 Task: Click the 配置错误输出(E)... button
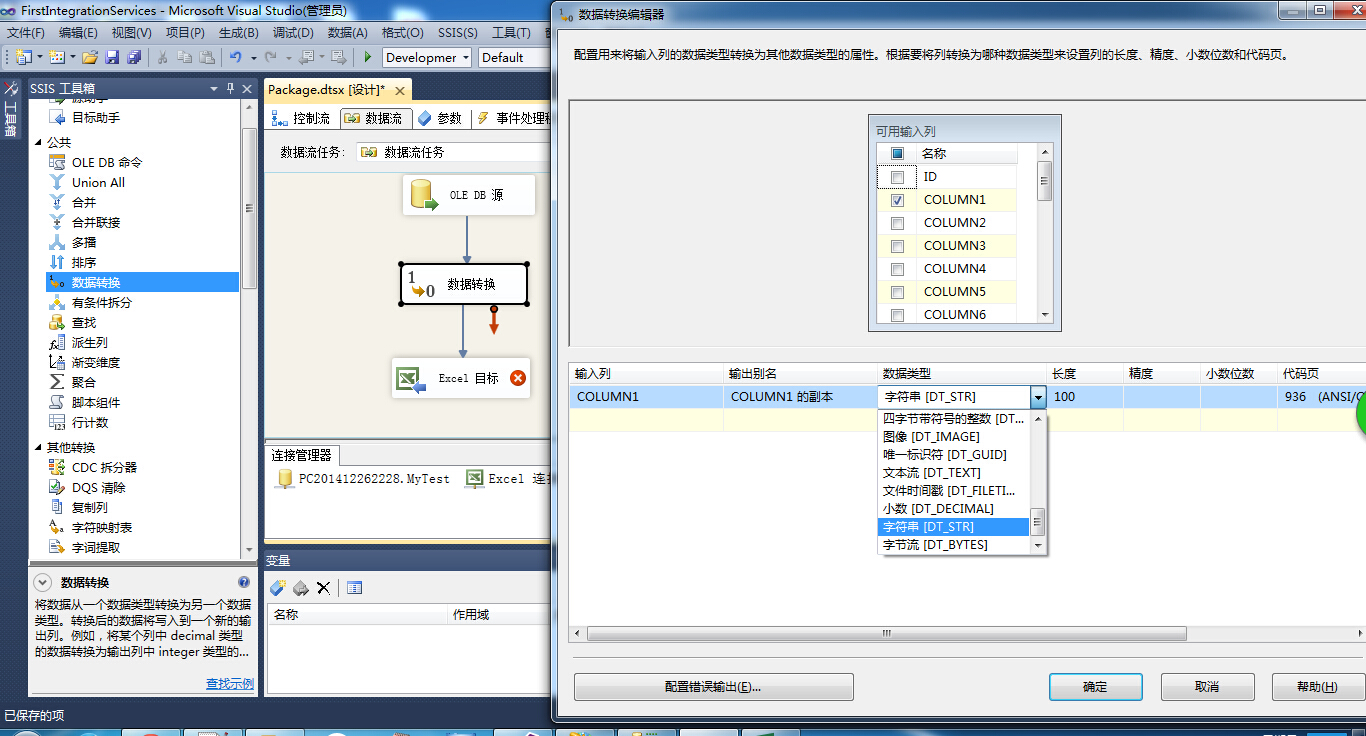(x=713, y=687)
